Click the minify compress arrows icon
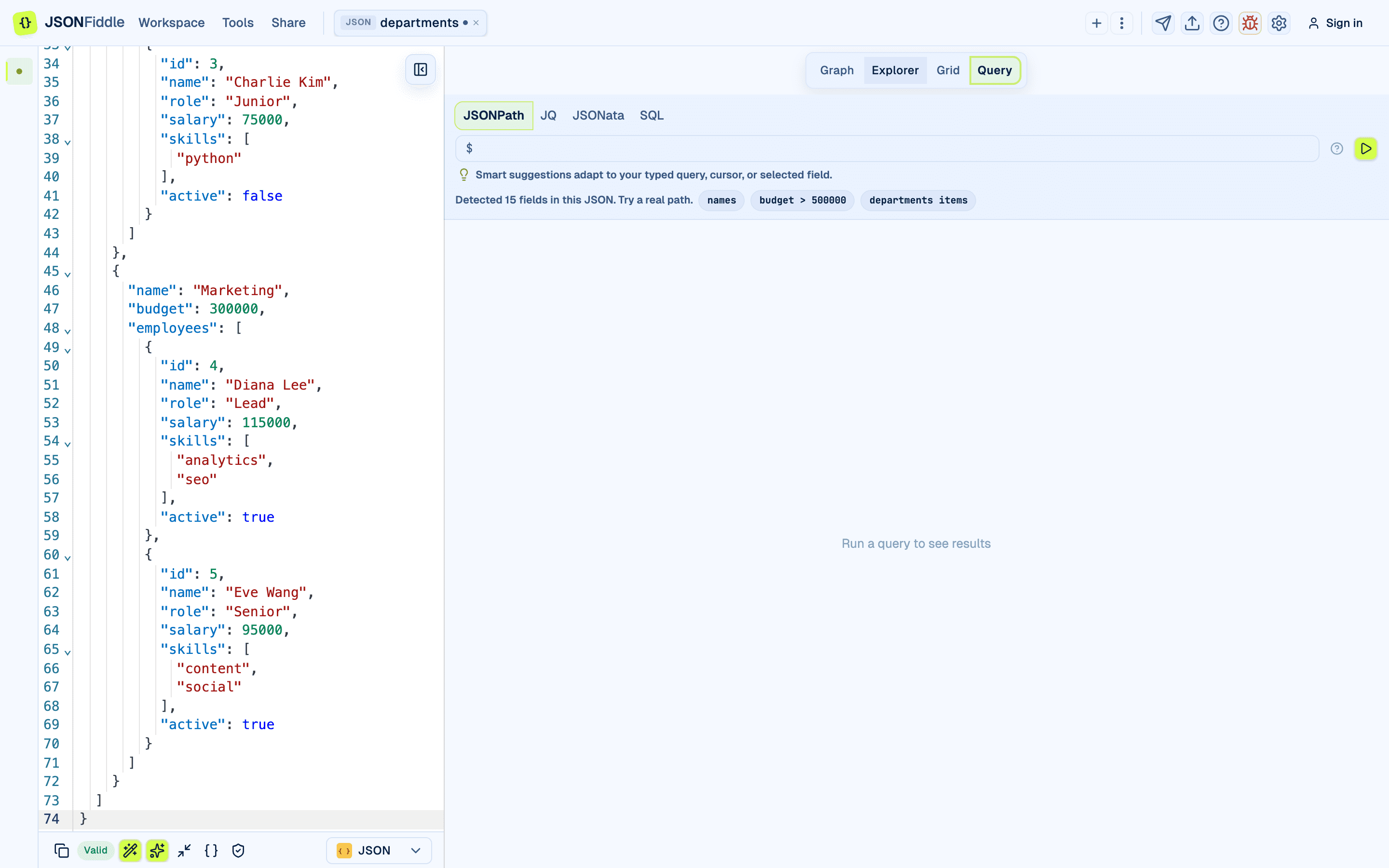Image resolution: width=1389 pixels, height=868 pixels. pos(184,850)
